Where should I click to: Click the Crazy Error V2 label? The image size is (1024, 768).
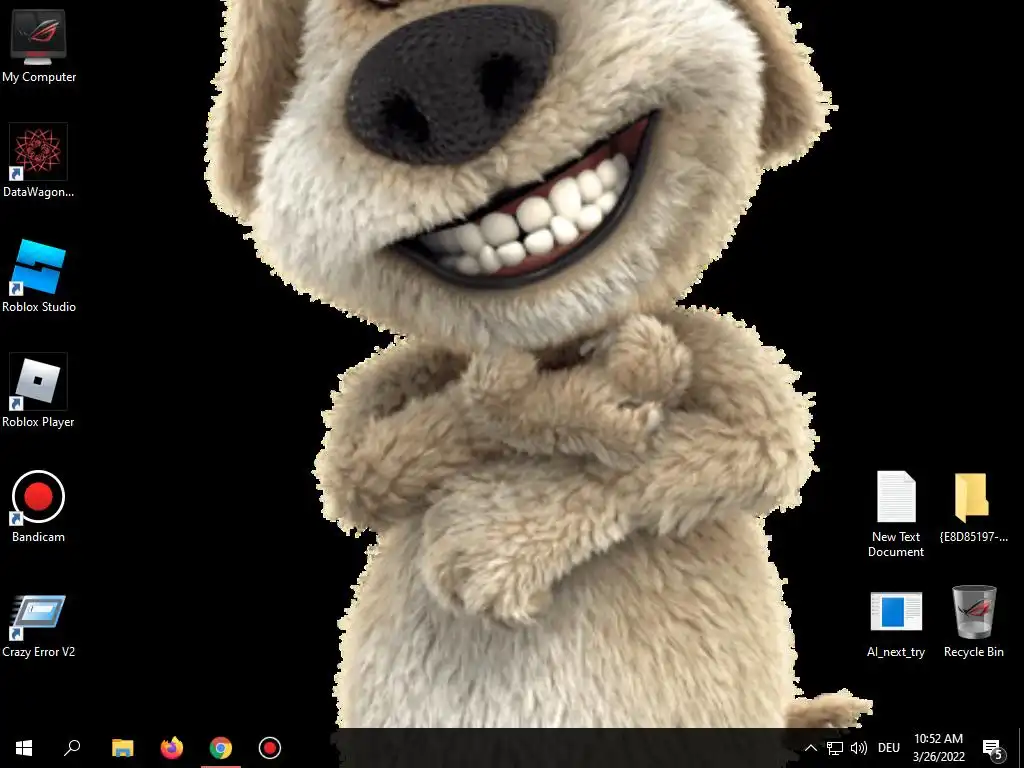point(39,652)
